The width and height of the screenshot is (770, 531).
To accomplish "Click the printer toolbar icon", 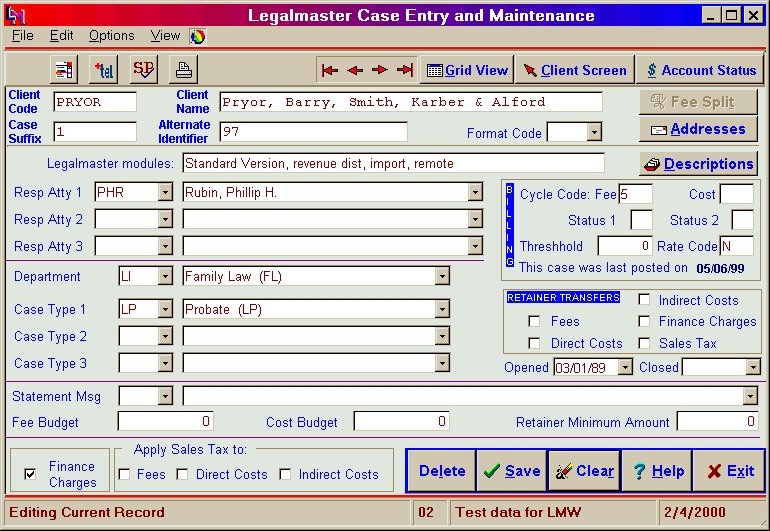I will (184, 70).
